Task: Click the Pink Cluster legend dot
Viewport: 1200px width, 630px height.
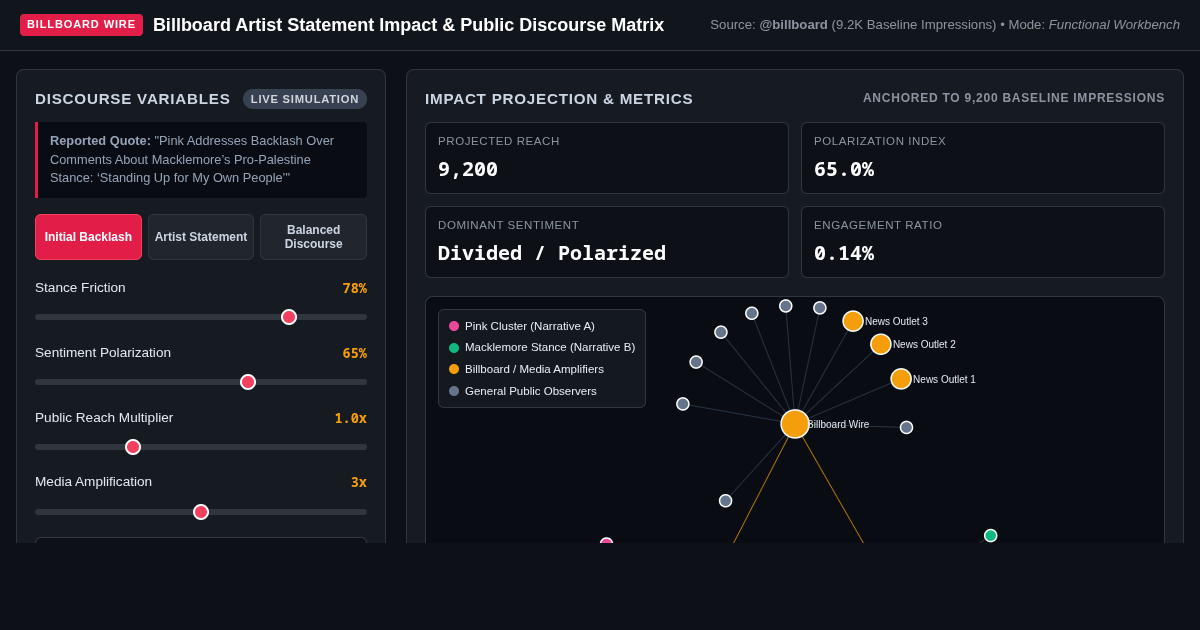Action: coord(454,326)
